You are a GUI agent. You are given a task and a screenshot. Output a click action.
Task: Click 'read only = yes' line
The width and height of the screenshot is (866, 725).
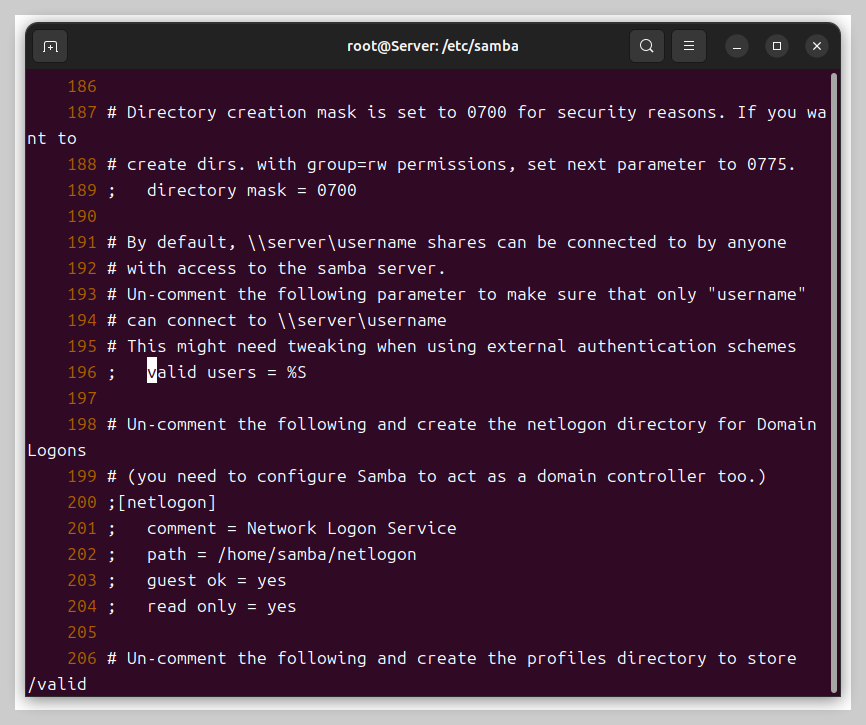[x=221, y=606]
